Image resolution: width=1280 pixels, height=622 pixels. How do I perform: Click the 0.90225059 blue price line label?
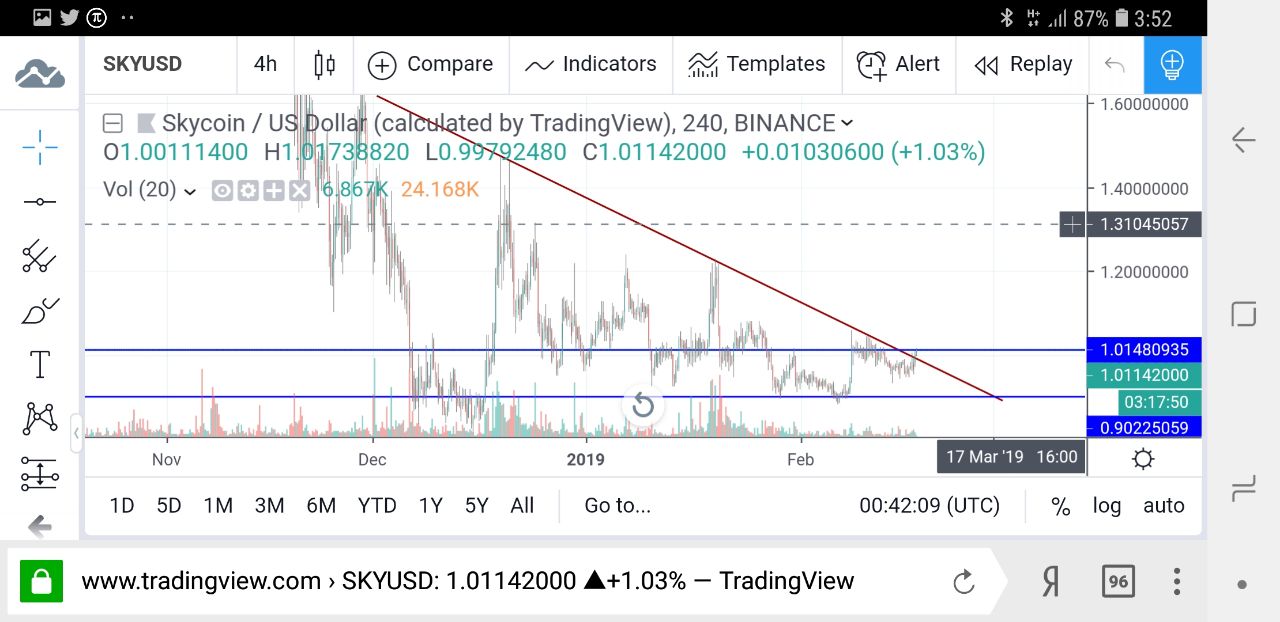point(1144,428)
